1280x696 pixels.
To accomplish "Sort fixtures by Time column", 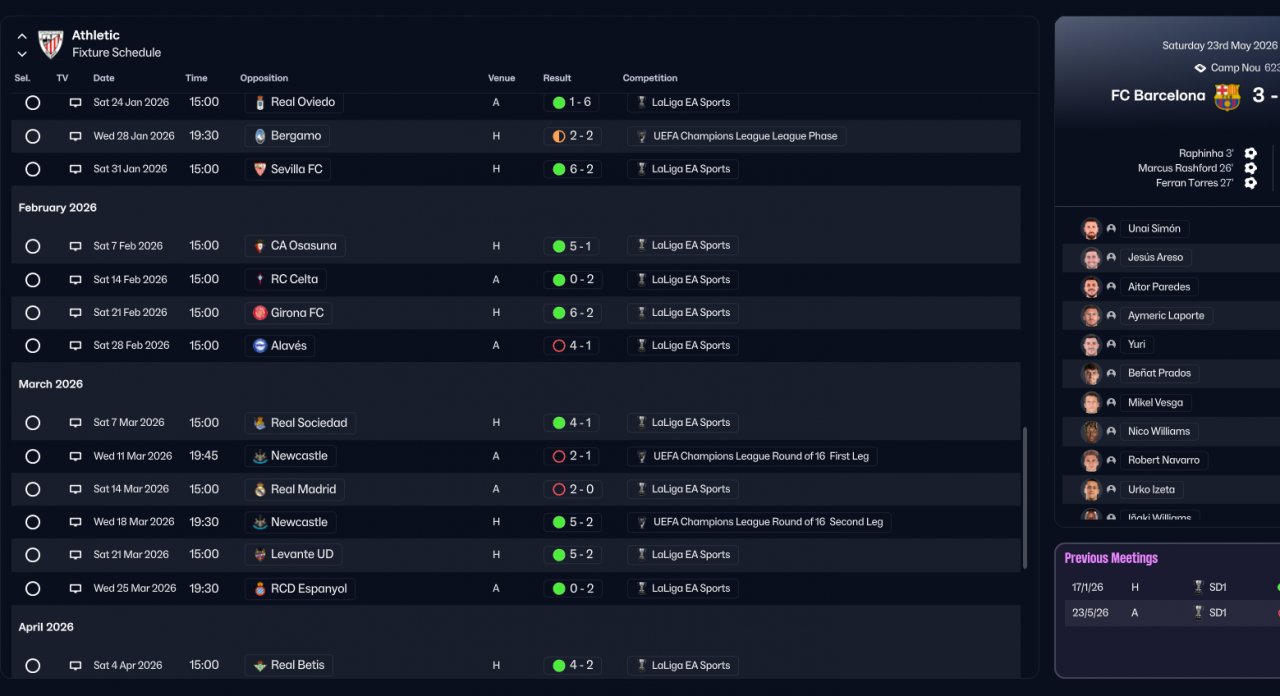I will click(x=196, y=78).
